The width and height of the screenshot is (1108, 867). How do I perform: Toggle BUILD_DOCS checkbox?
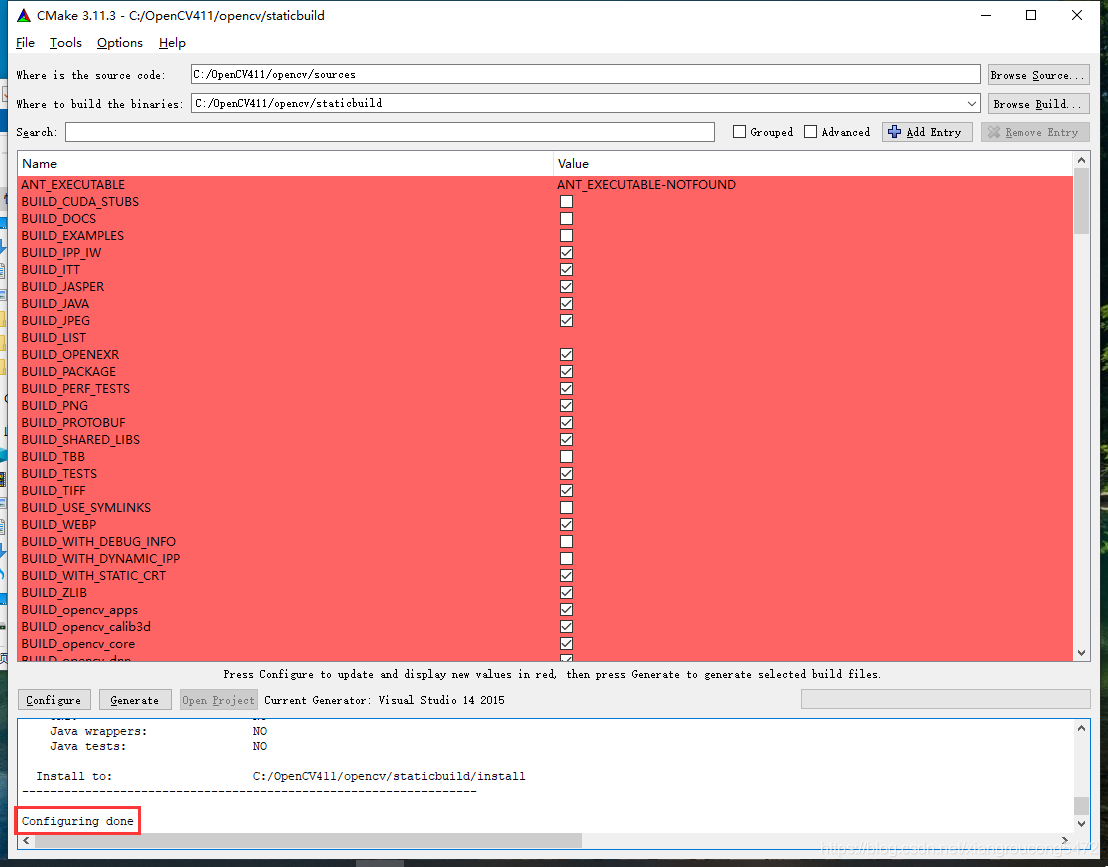pos(566,218)
